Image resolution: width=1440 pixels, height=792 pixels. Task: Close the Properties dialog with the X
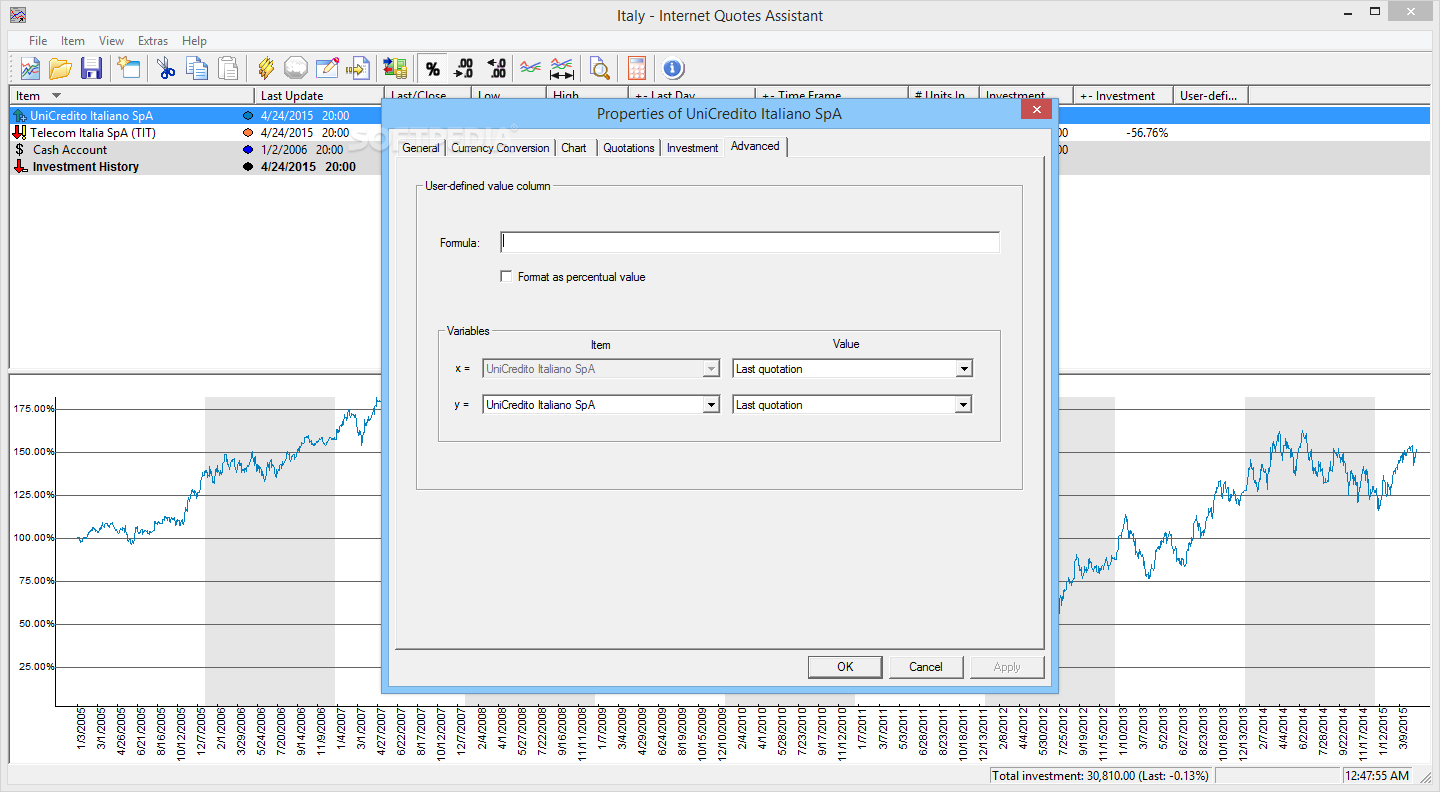[x=1036, y=110]
